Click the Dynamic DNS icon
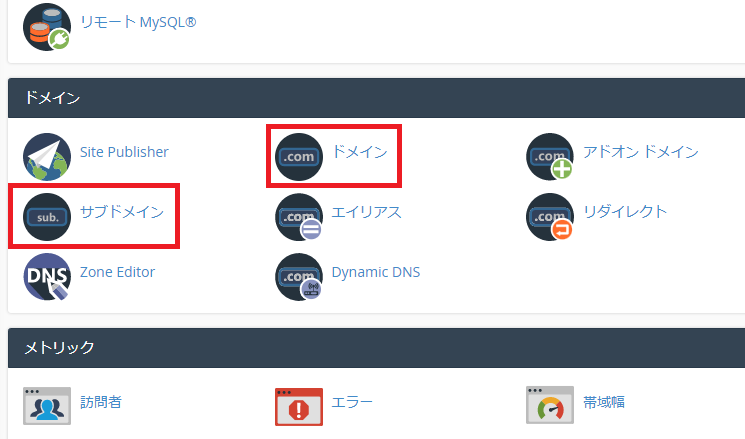The height and width of the screenshot is (439, 745). 299,276
